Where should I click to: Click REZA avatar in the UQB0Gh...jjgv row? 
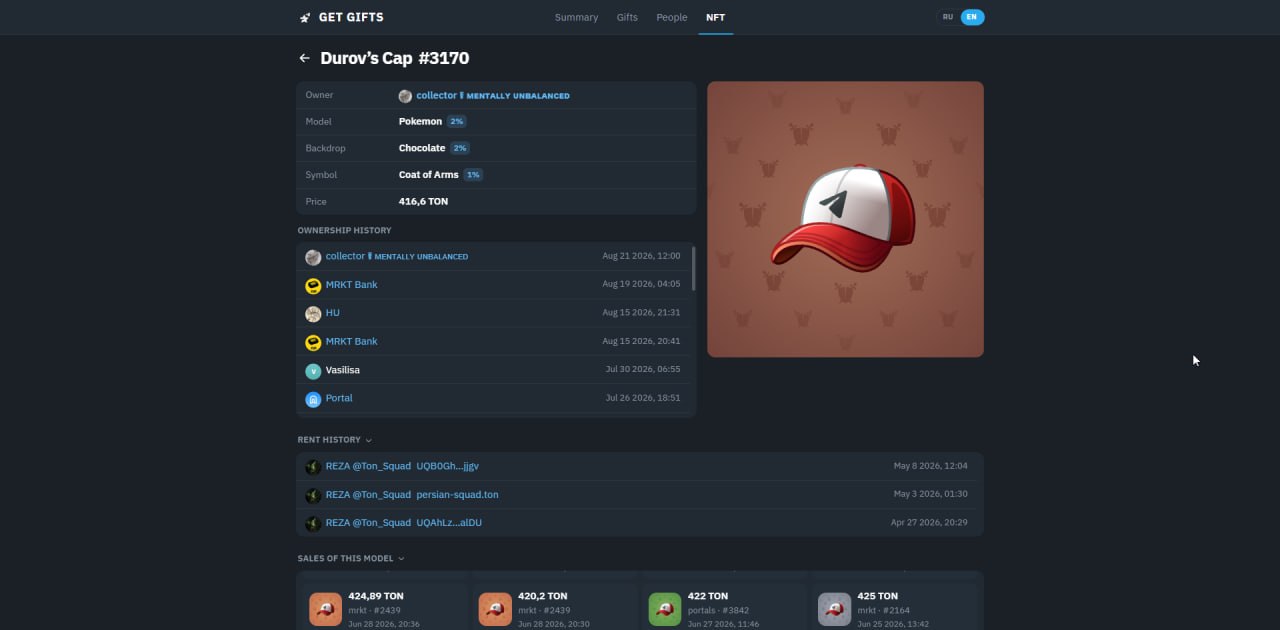[313, 467]
